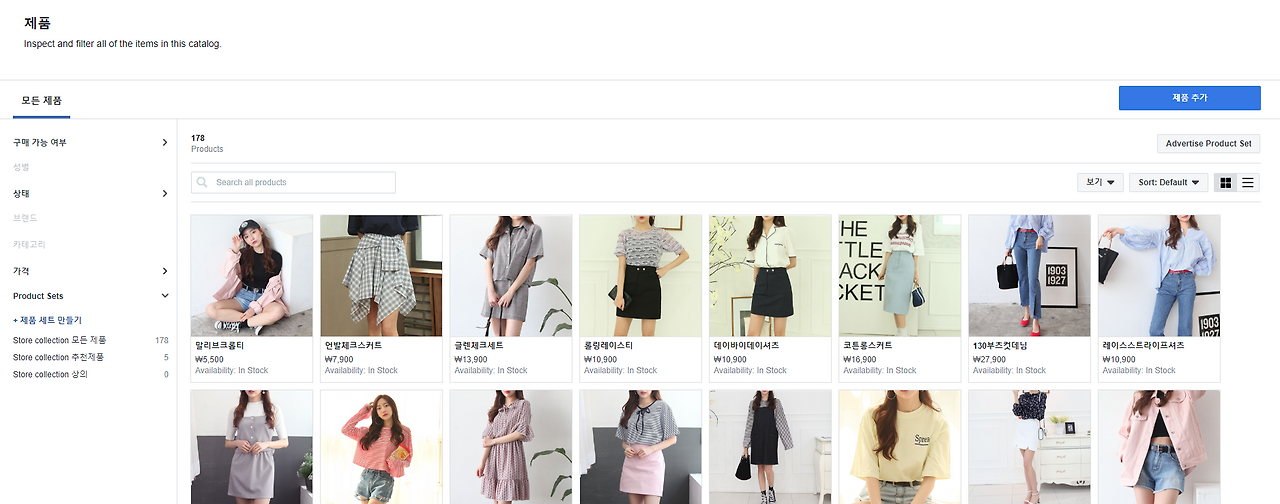The height and width of the screenshot is (504, 1280).
Task: Open the 말리브크롭티 product thumbnail
Action: click(x=252, y=275)
